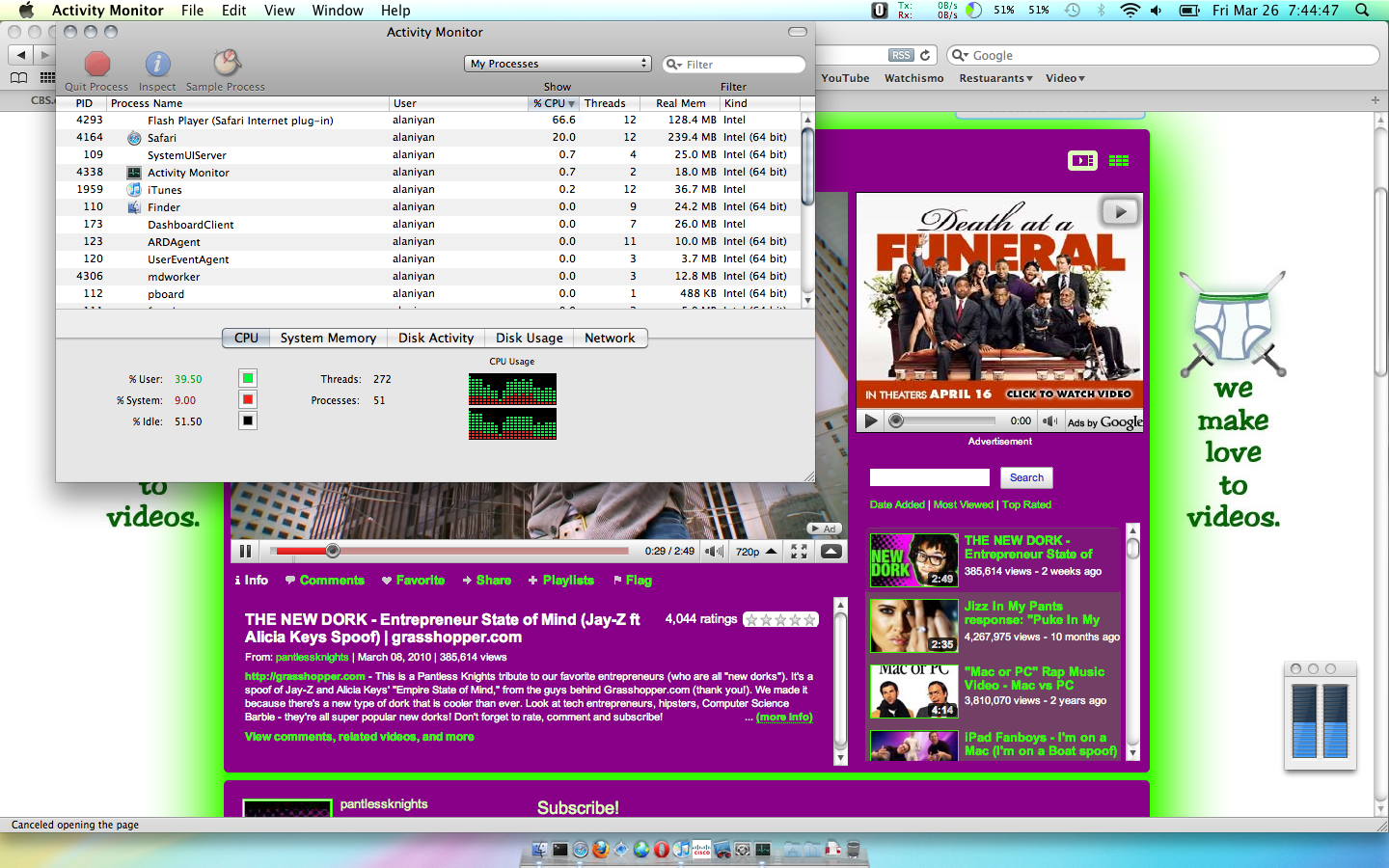Click the ad's play arrow overlay
Screen dimensions: 1389x868
[1120, 211]
